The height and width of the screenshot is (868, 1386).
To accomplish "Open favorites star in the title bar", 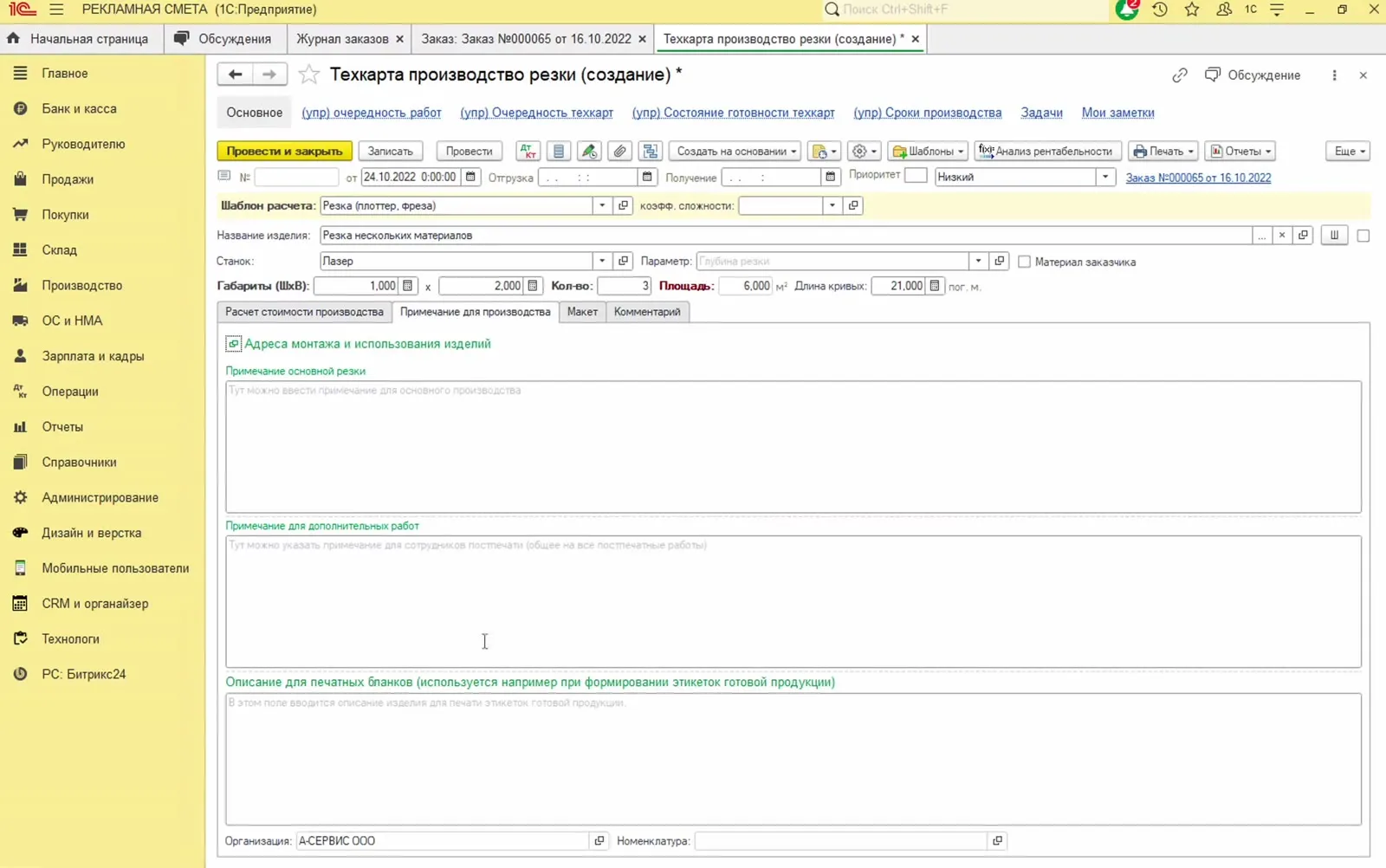I will [1192, 10].
